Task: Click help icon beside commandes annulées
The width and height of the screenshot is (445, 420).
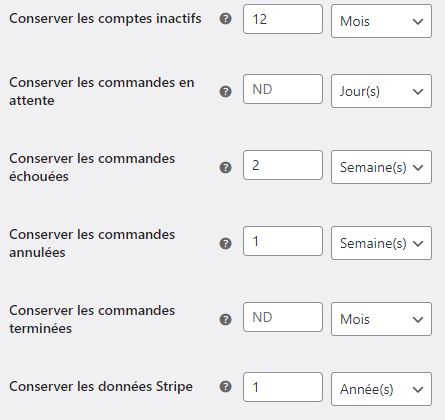Action: click(226, 243)
